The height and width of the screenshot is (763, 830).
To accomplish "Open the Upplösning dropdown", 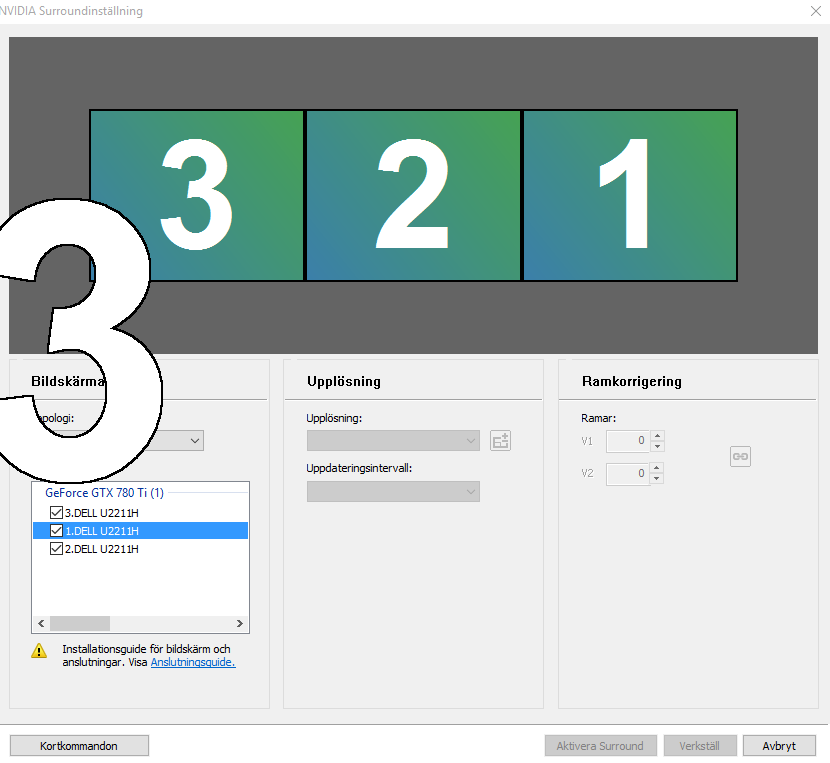I will click(x=393, y=441).
